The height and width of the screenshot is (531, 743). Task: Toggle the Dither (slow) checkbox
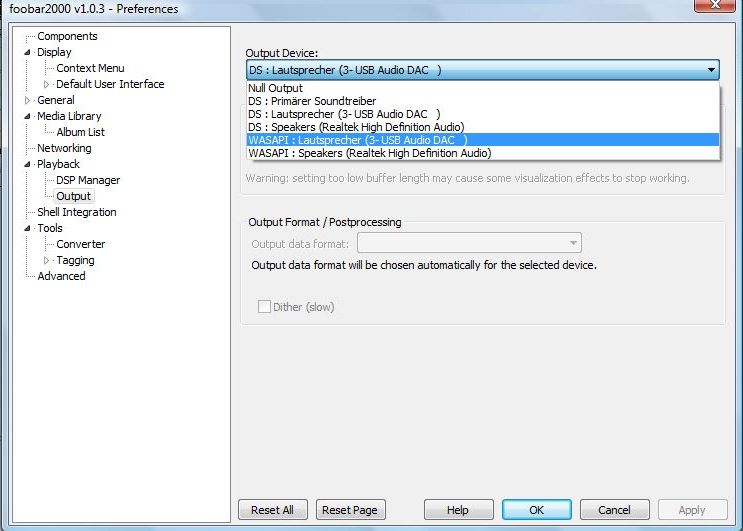point(265,307)
